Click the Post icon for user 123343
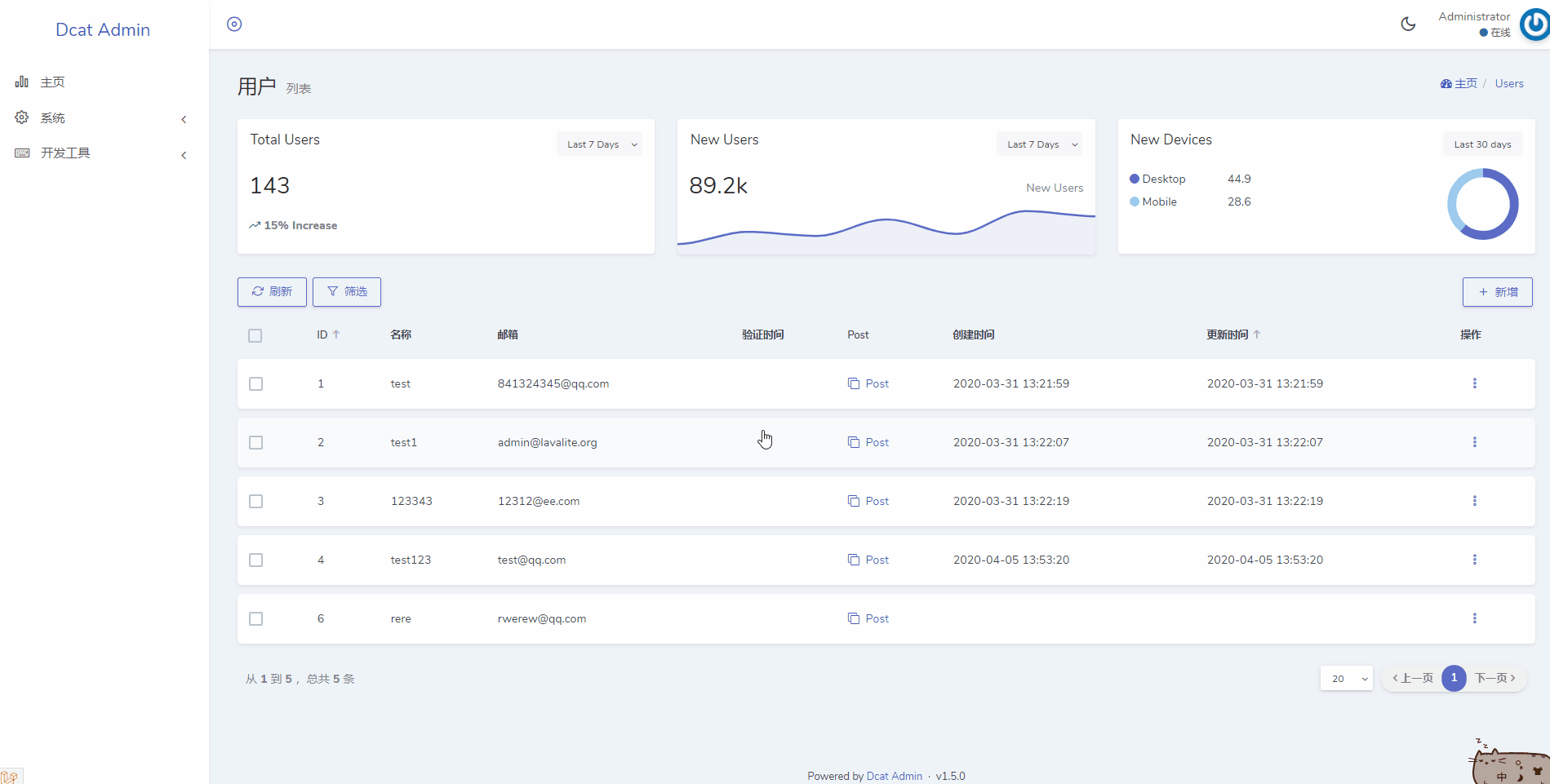The height and width of the screenshot is (784, 1550). tap(854, 501)
